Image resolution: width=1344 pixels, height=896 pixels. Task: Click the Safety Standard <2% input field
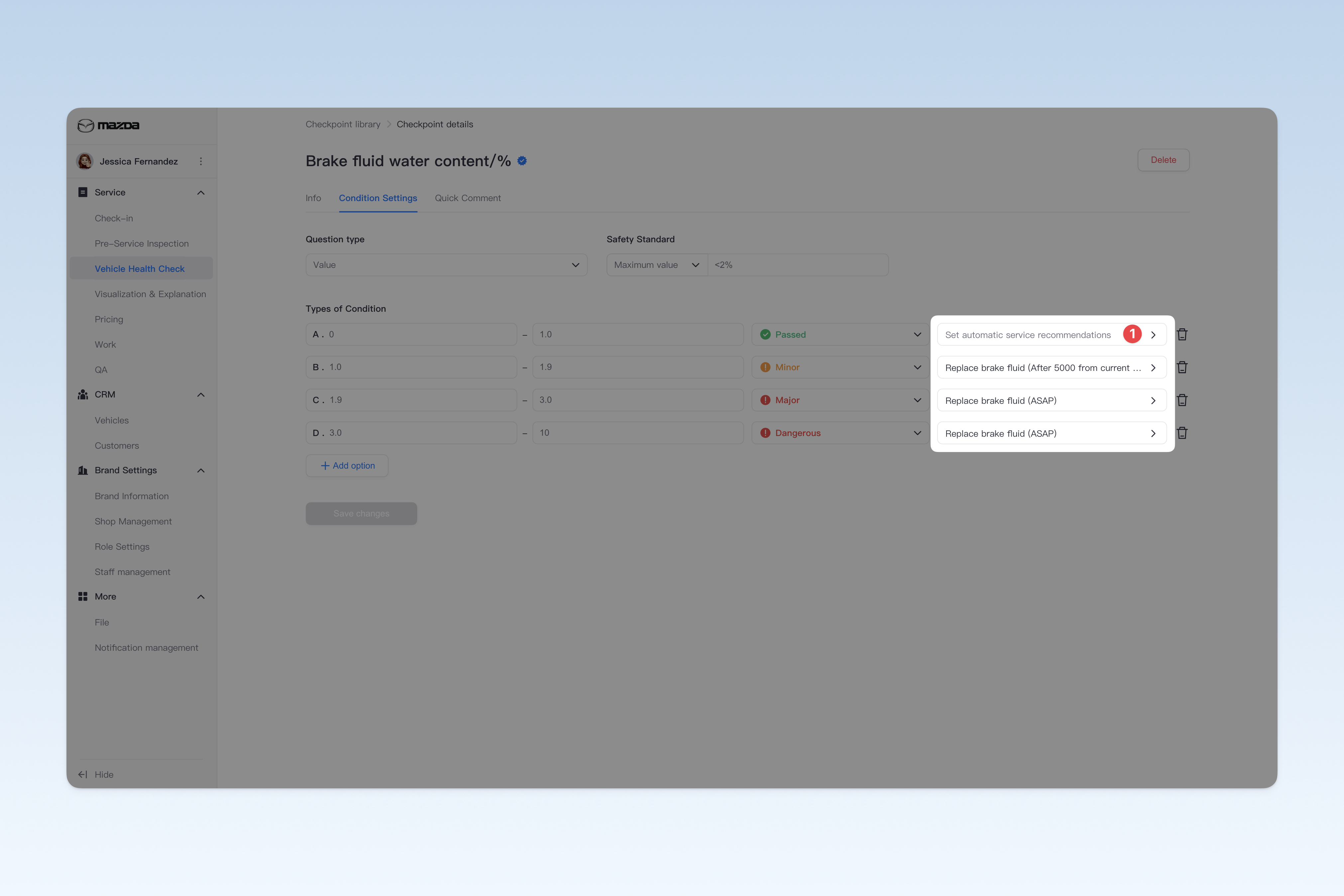tap(798, 265)
